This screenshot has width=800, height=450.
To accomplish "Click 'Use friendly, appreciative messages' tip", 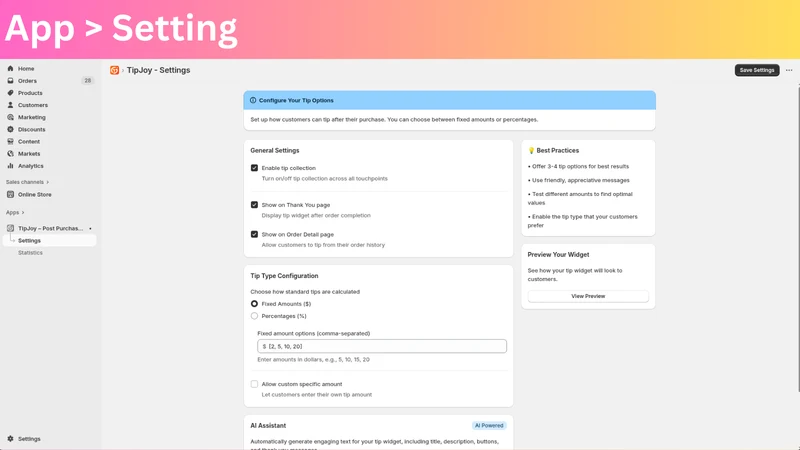I will pyautogui.click(x=581, y=180).
